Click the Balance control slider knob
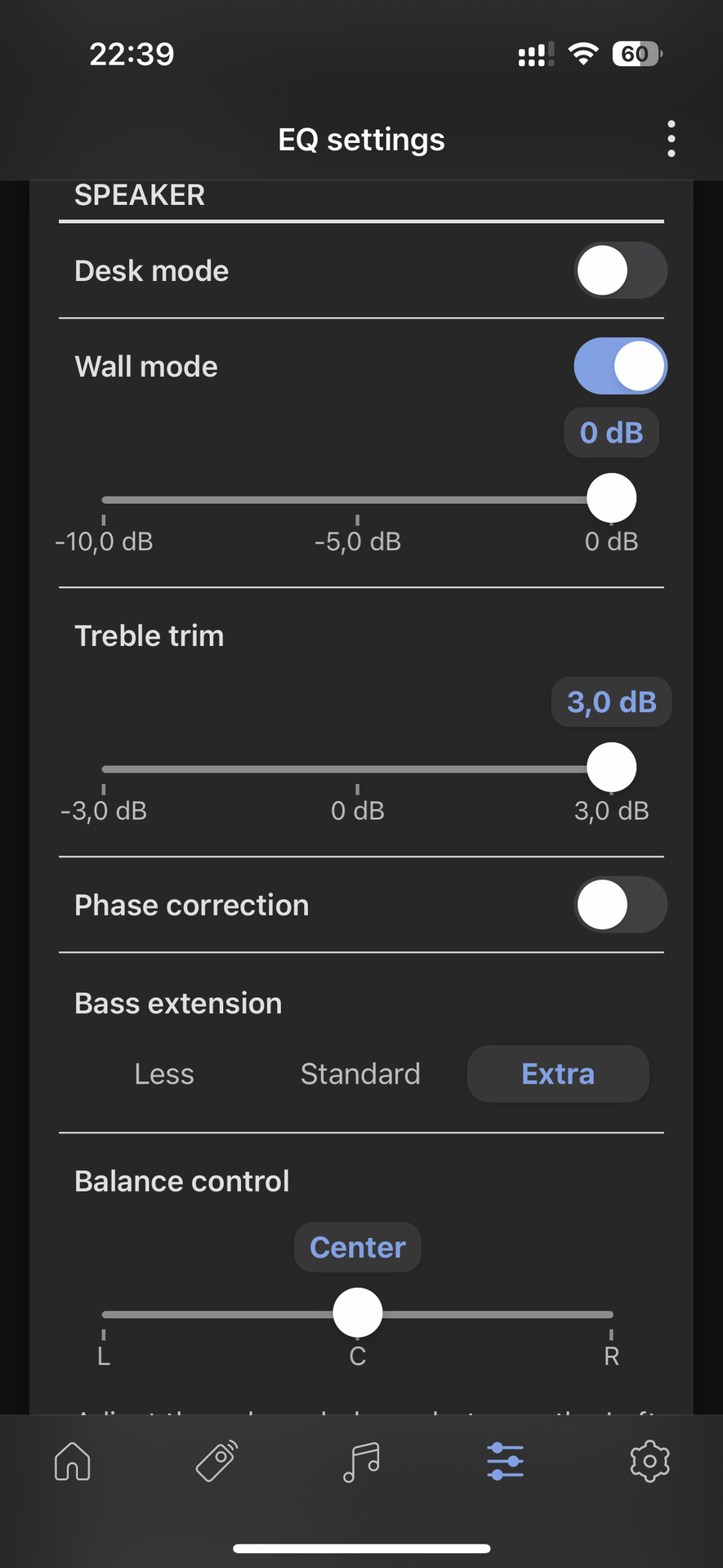Image resolution: width=723 pixels, height=1568 pixels. [x=358, y=1312]
